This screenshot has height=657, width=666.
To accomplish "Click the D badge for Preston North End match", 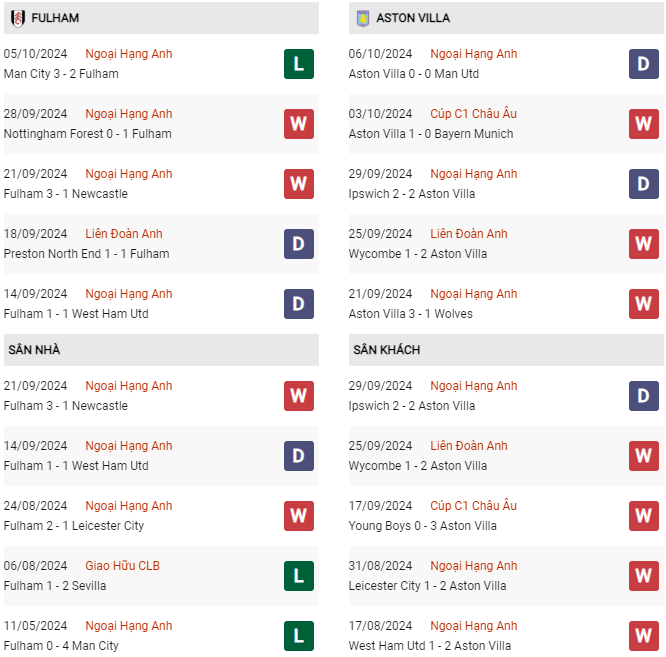I will tap(299, 244).
